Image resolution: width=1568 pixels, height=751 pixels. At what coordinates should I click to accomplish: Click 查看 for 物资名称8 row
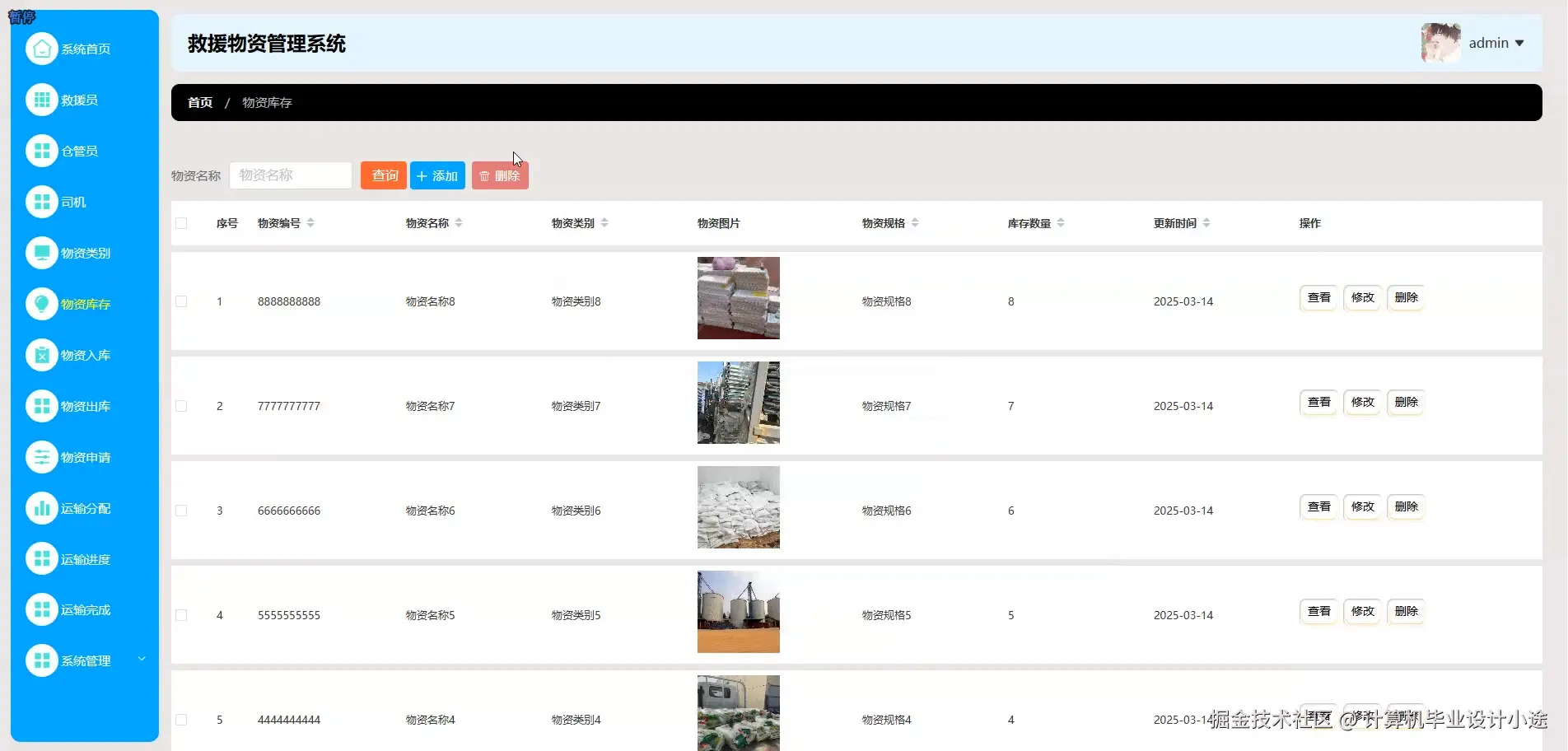pos(1318,297)
